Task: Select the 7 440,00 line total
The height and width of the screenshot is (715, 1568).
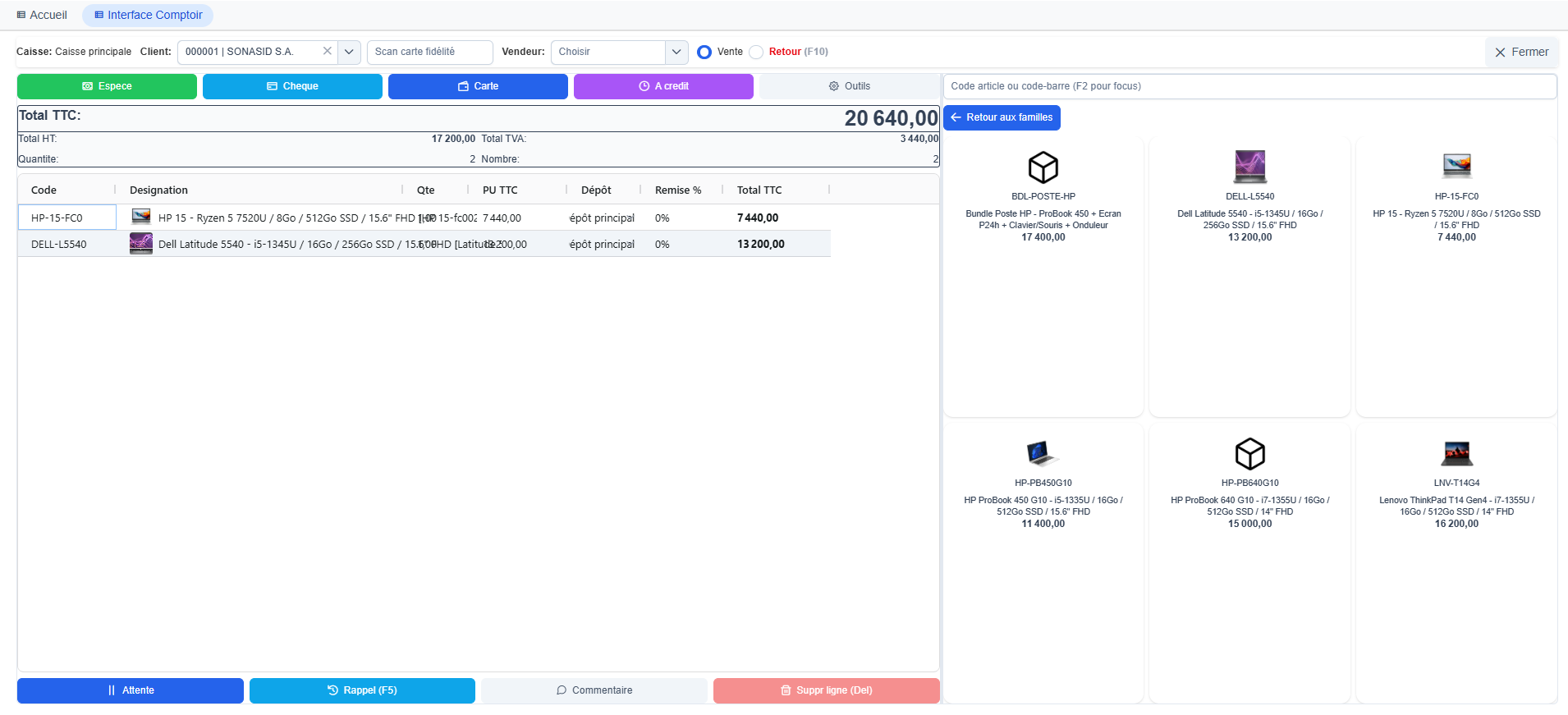Action: tap(758, 218)
